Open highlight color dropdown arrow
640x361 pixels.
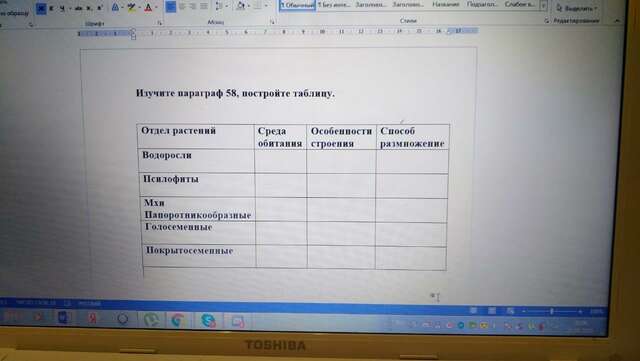tap(139, 8)
